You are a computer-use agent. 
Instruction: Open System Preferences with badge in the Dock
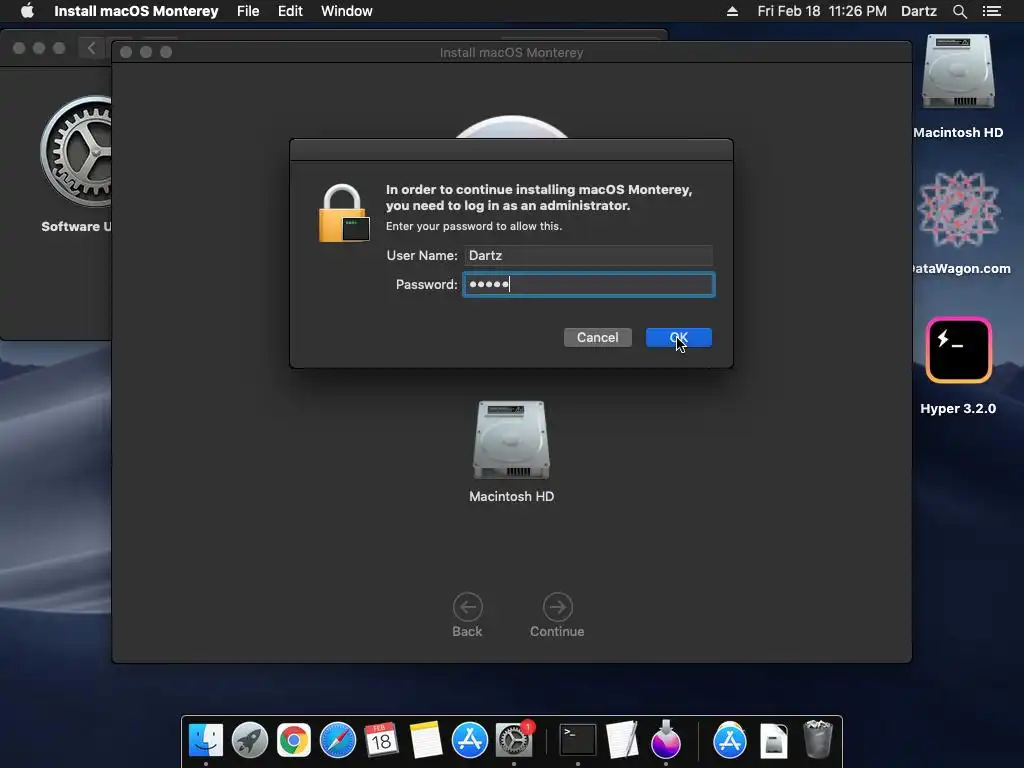click(x=514, y=741)
